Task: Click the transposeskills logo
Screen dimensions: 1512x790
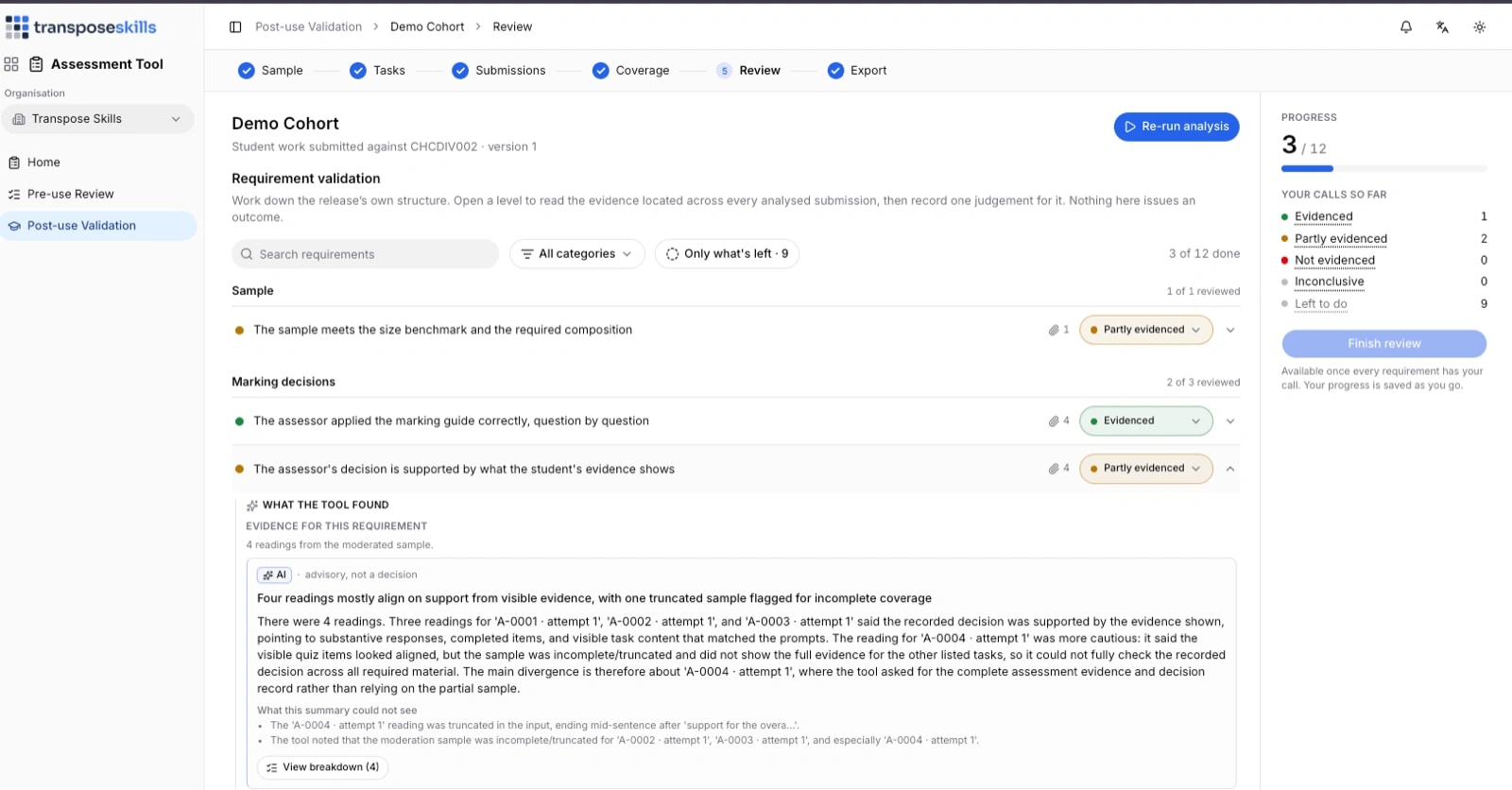Action: coord(81,27)
